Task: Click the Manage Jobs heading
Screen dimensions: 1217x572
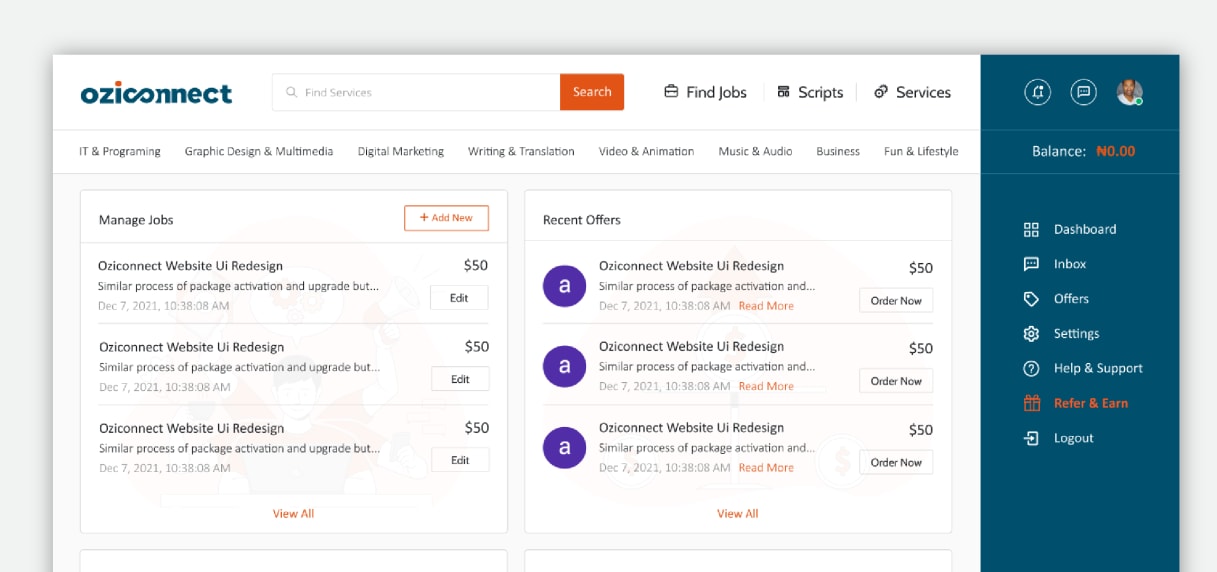Action: (x=136, y=220)
